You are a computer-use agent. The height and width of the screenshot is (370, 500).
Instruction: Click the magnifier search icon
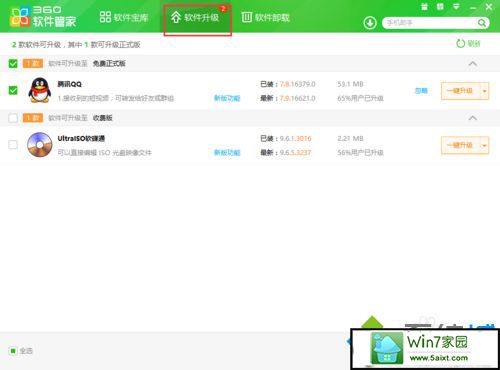pos(482,23)
